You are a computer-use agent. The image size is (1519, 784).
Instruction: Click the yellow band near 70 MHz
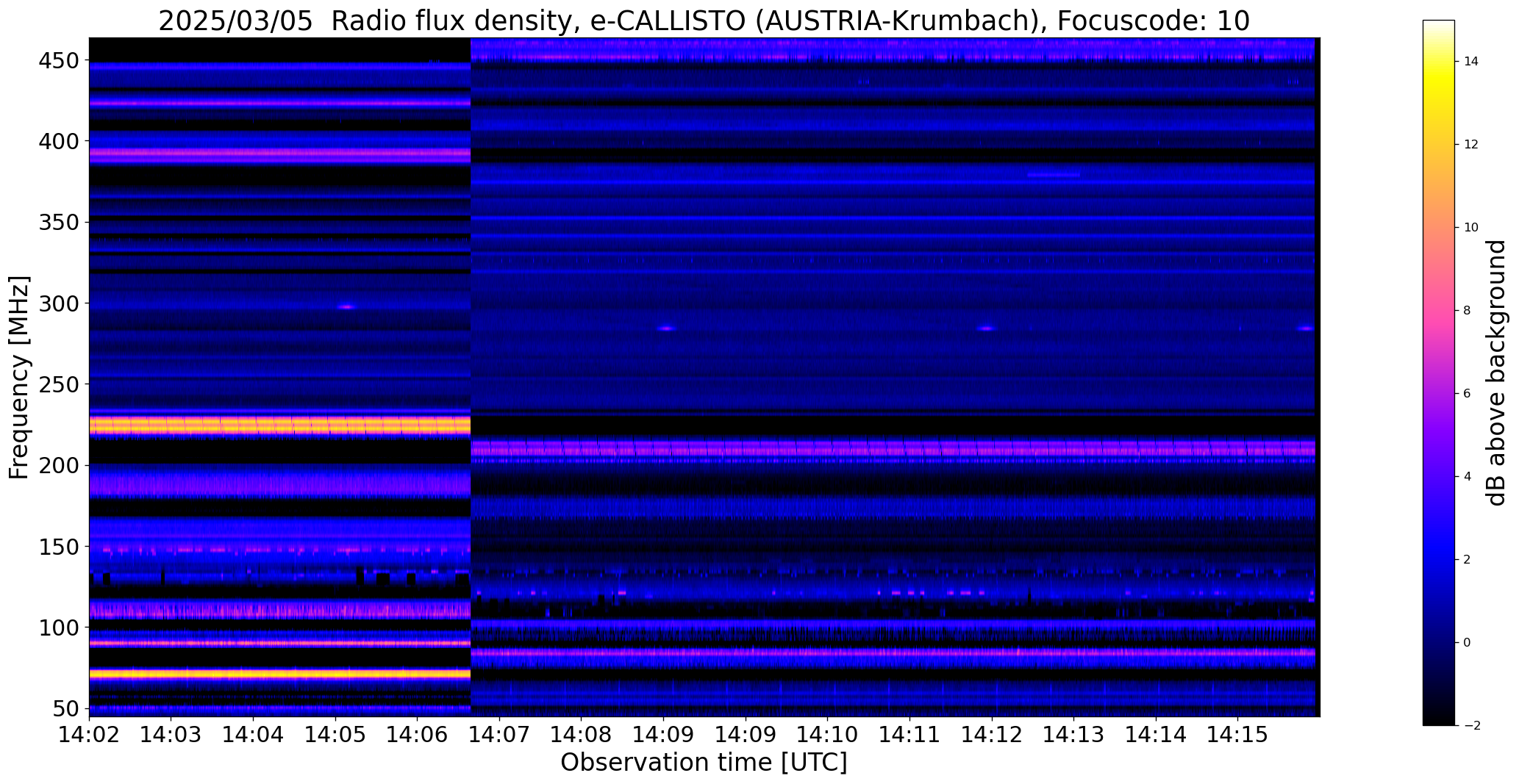pos(279,673)
